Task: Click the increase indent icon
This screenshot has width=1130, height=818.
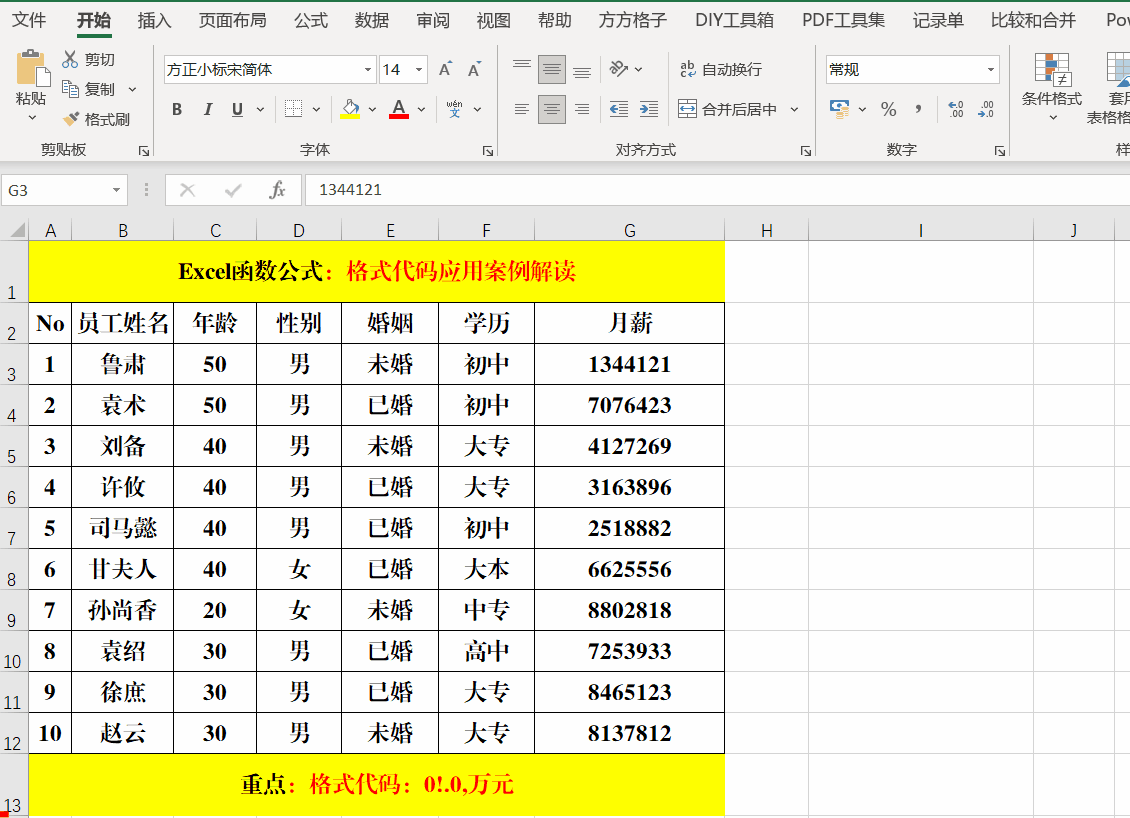Action: [x=649, y=109]
